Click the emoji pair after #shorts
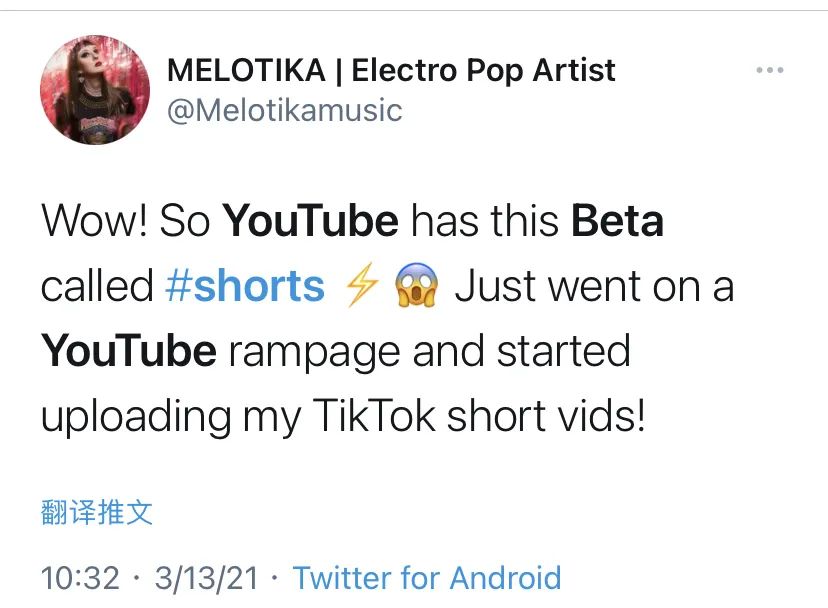 pyautogui.click(x=390, y=286)
